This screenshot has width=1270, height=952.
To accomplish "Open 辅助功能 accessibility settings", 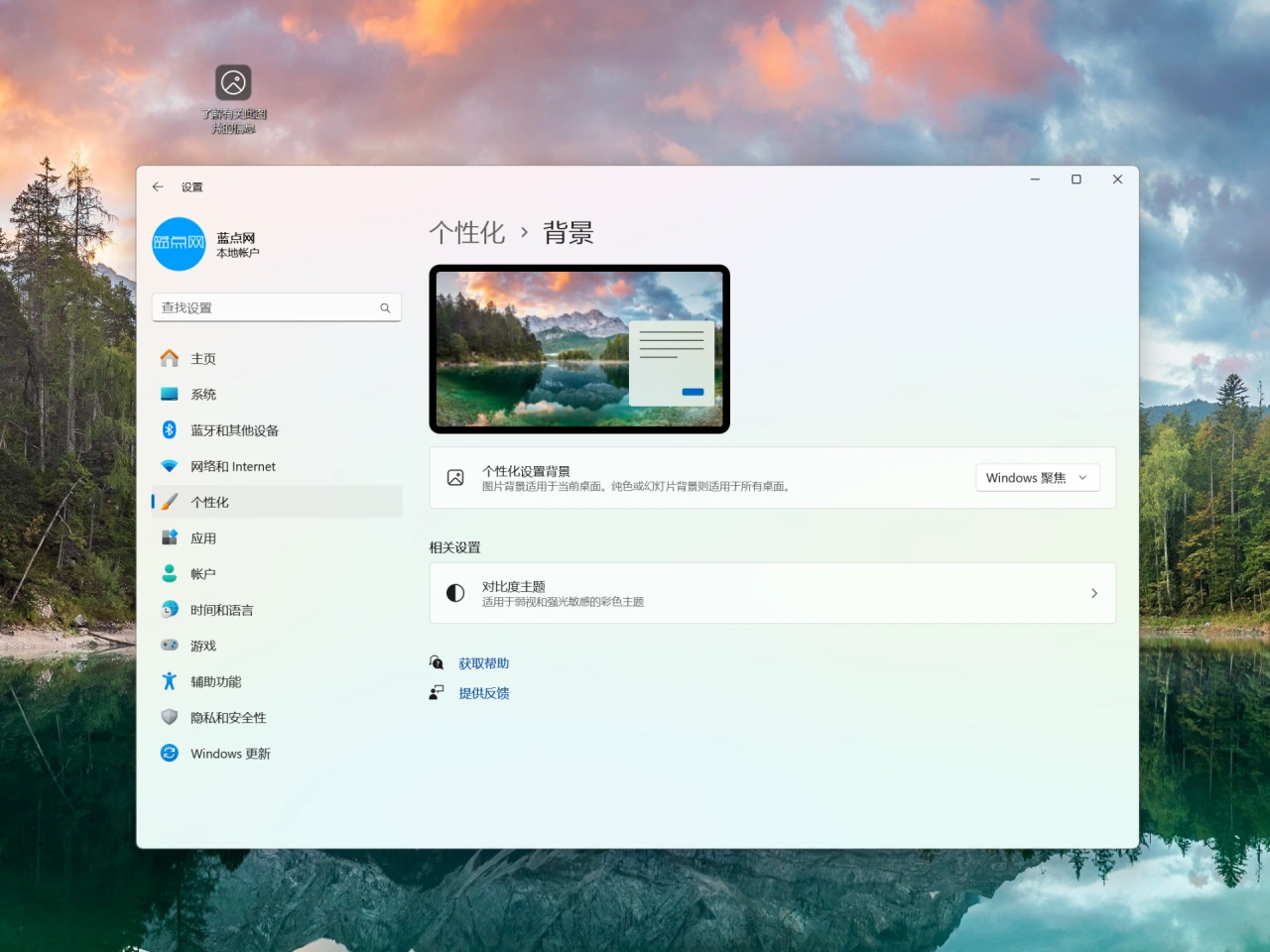I will [x=215, y=681].
